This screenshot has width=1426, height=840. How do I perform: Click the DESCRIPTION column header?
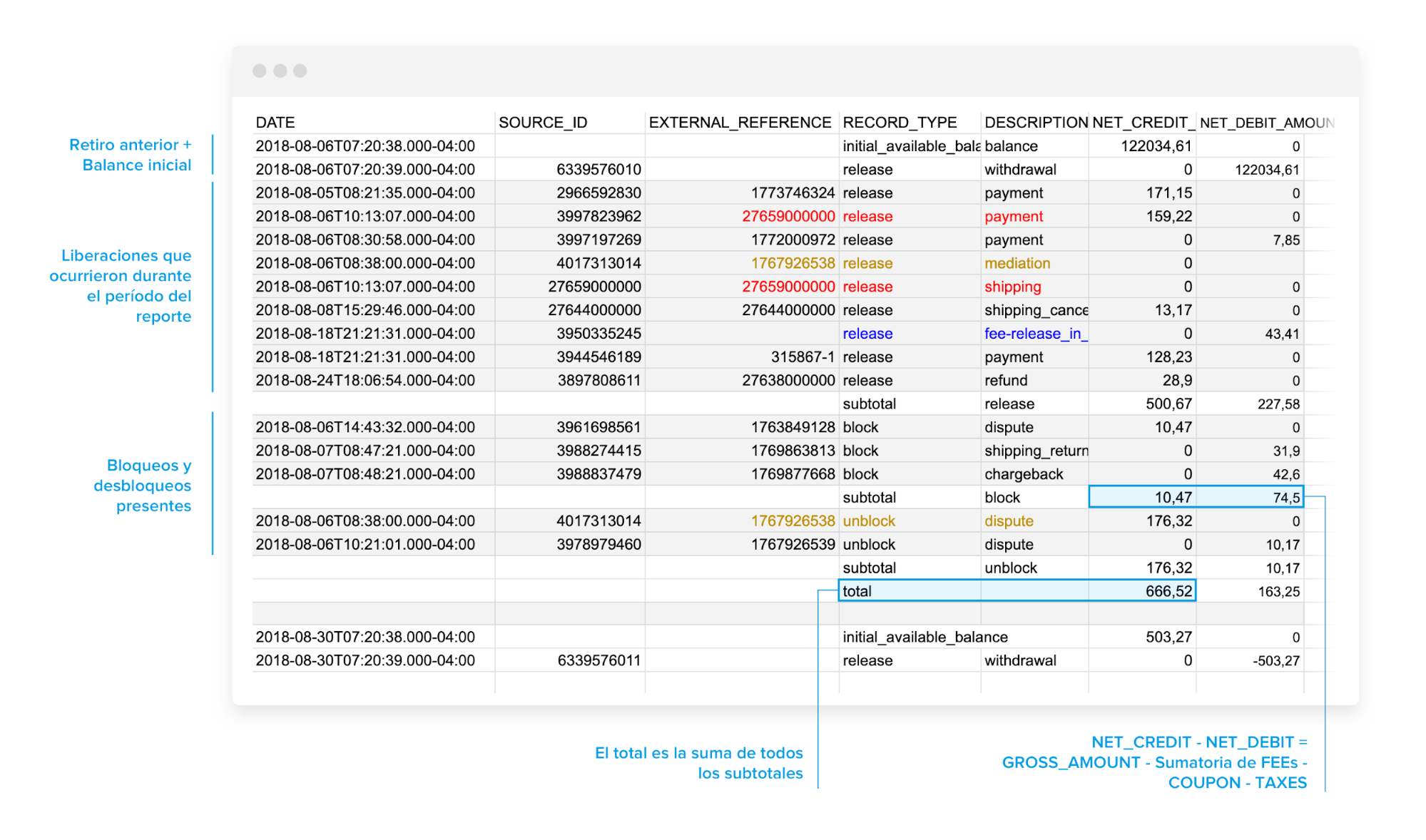coord(1036,123)
